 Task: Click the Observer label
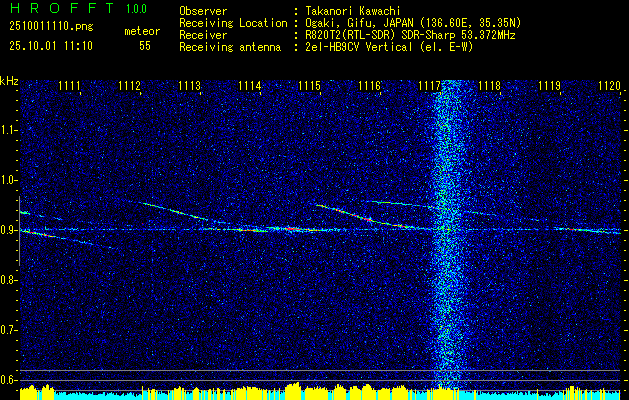point(203,11)
